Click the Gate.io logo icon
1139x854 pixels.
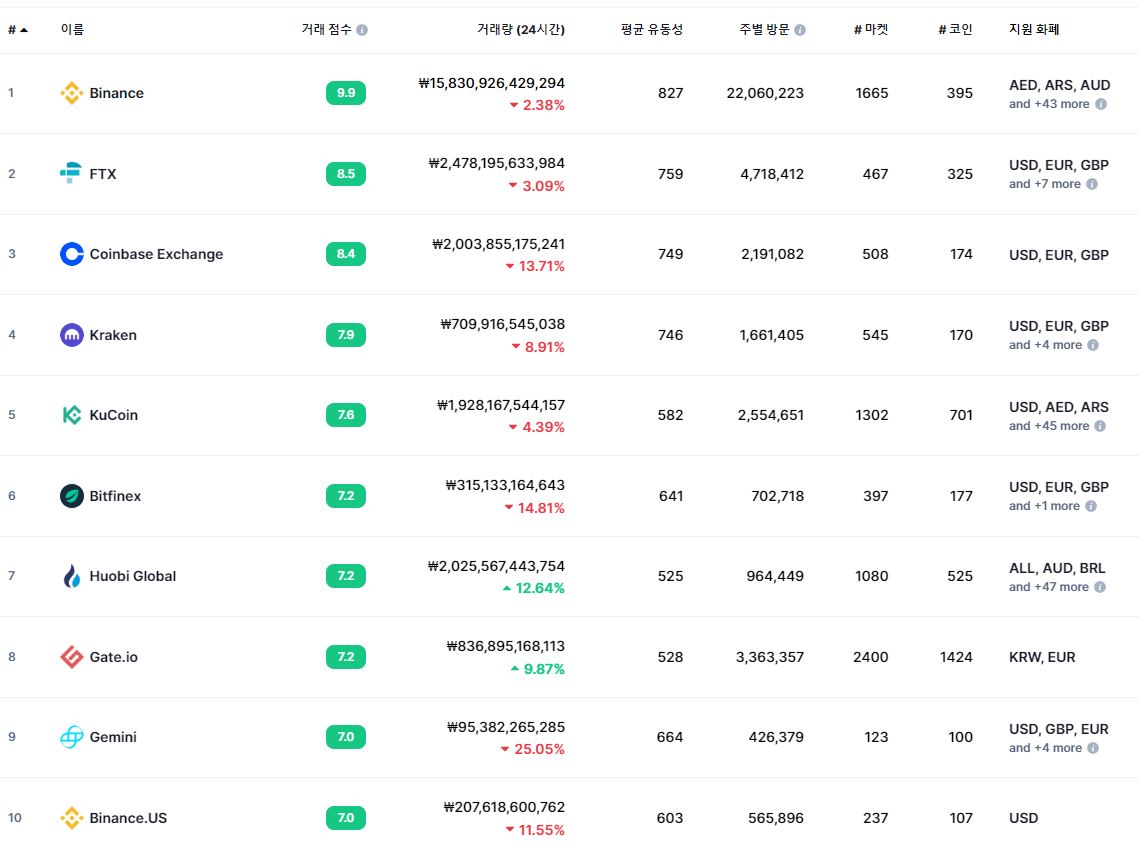(x=71, y=656)
